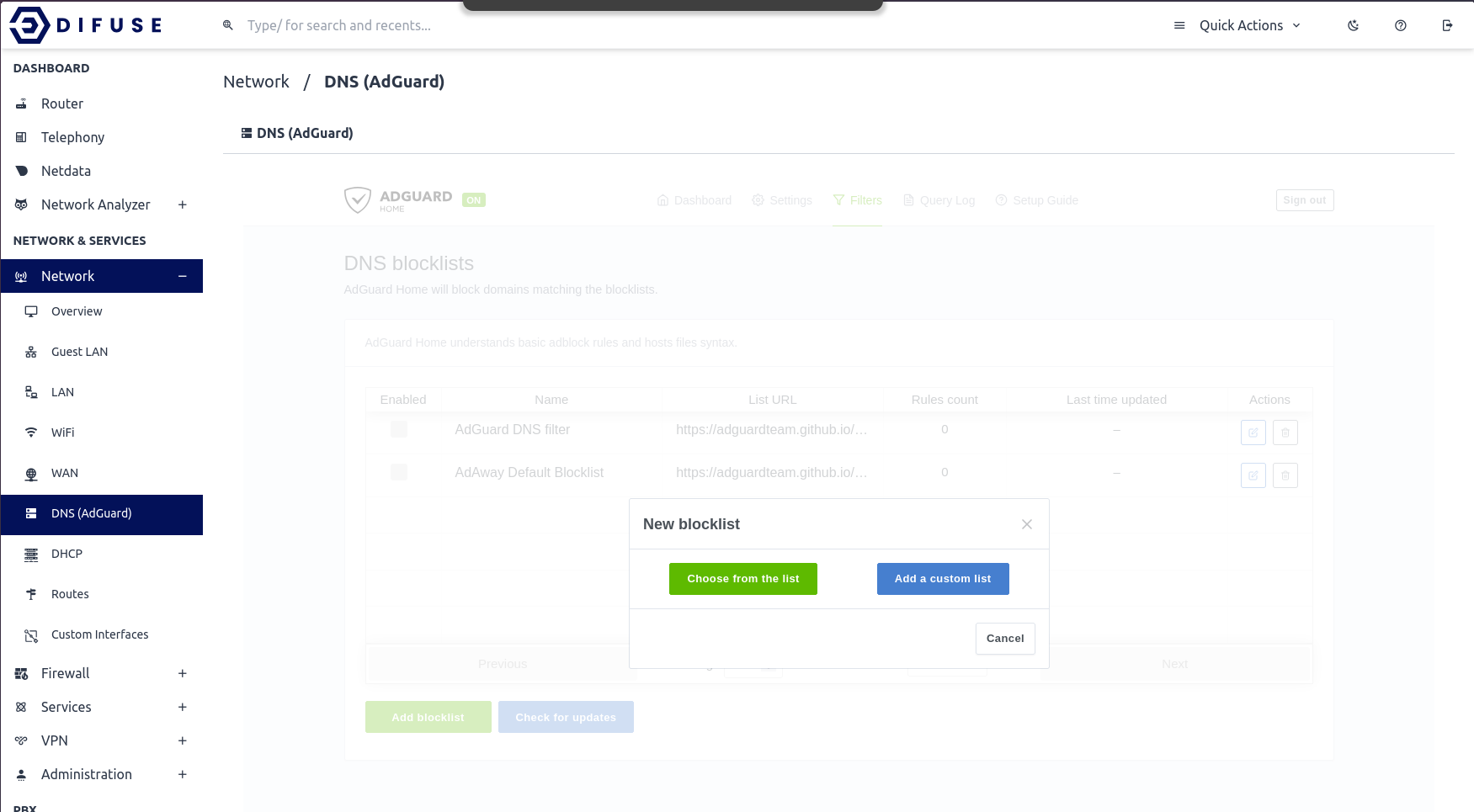Click Add a custom list button
Viewport: 1474px width, 812px height.
pyautogui.click(x=943, y=579)
